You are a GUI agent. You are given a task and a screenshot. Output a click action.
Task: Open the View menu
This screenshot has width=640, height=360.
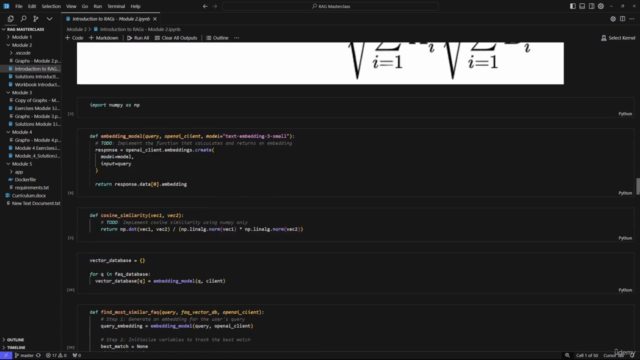(x=71, y=6)
